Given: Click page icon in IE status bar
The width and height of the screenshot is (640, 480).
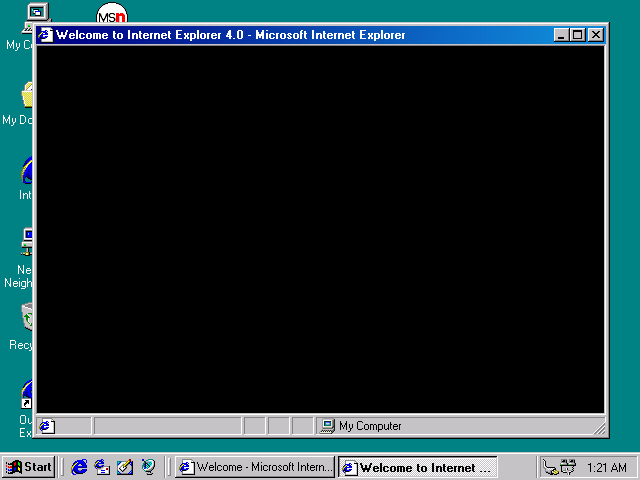Looking at the screenshot, I should pyautogui.click(x=47, y=426).
